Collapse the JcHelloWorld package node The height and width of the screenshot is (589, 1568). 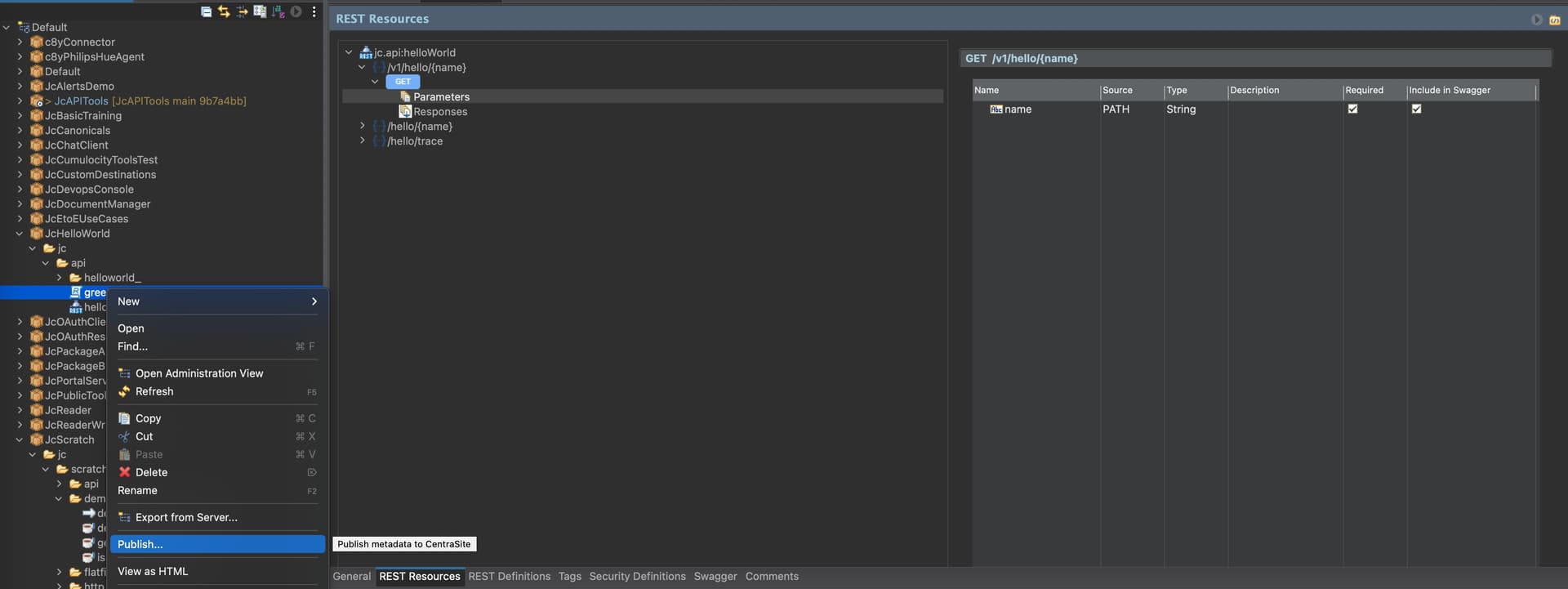(x=20, y=234)
